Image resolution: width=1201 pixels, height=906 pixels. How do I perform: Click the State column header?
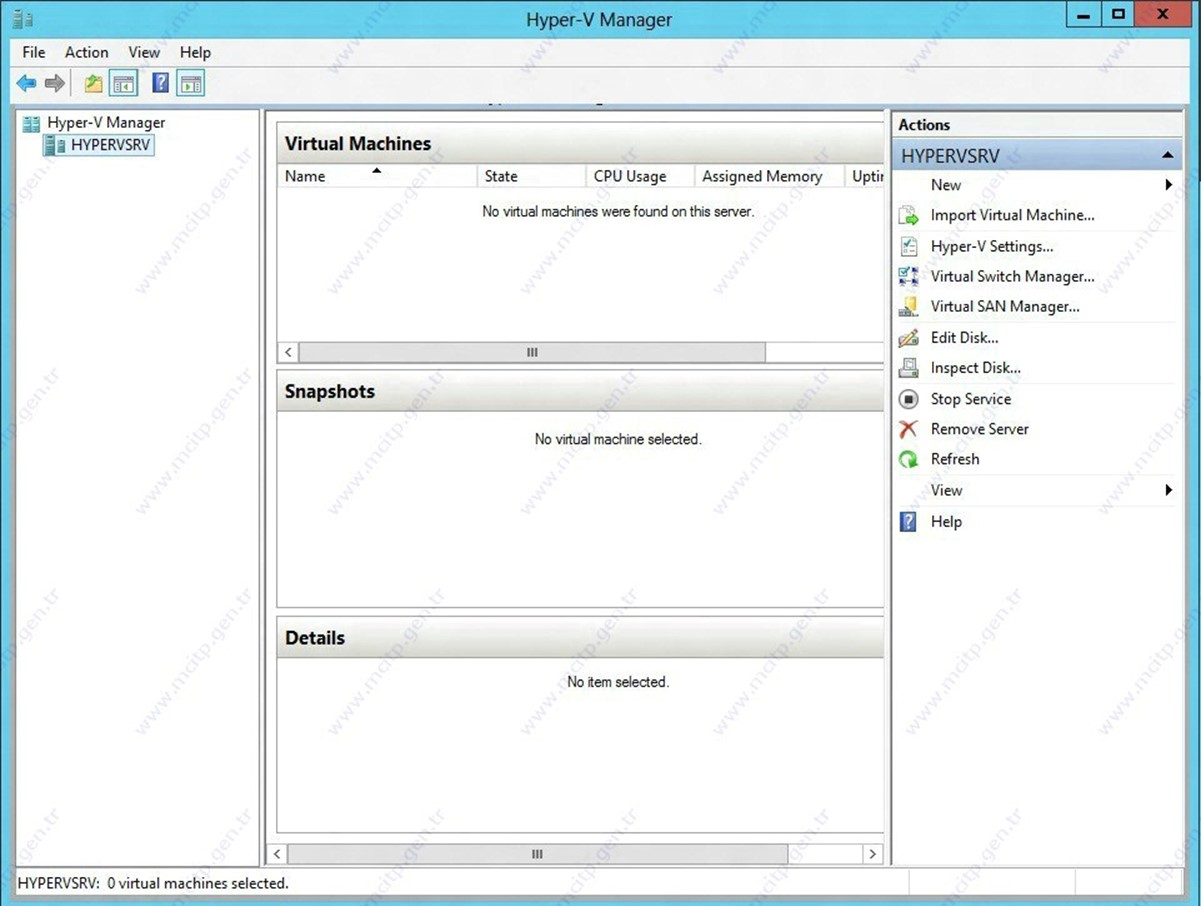click(532, 176)
